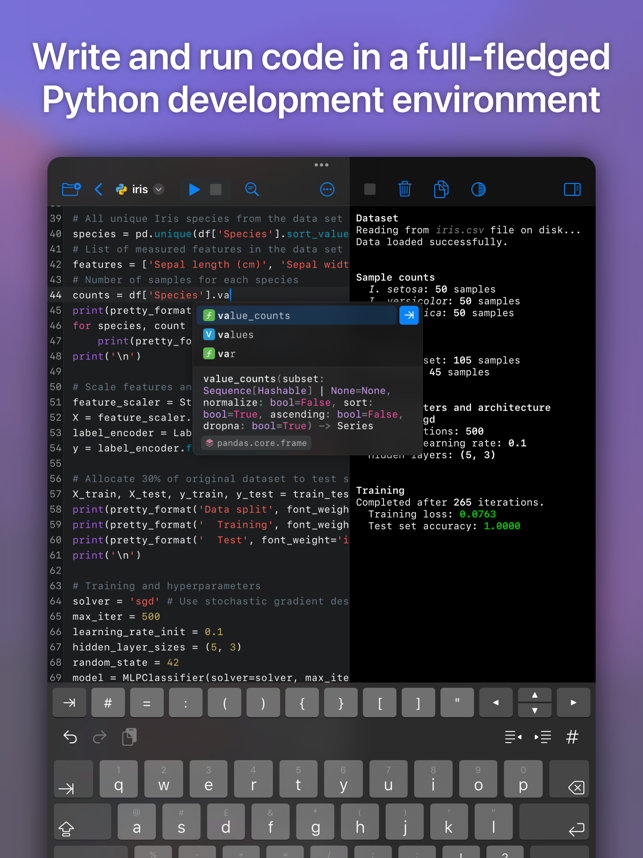Go back with the left chevron

tap(99, 189)
